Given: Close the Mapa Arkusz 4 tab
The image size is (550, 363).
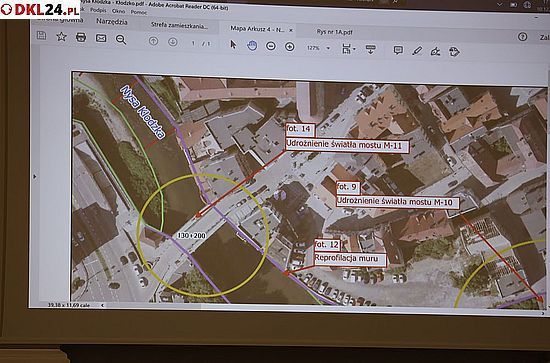Looking at the screenshot, I should pyautogui.click(x=291, y=31).
